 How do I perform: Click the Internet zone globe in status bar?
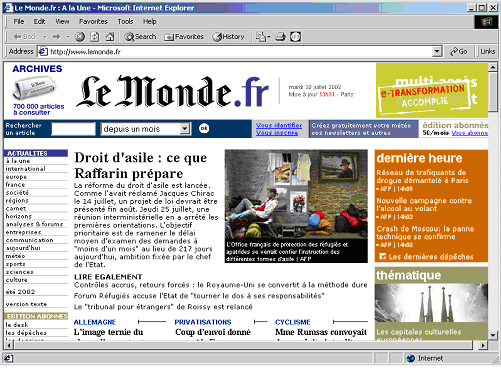pos(411,358)
